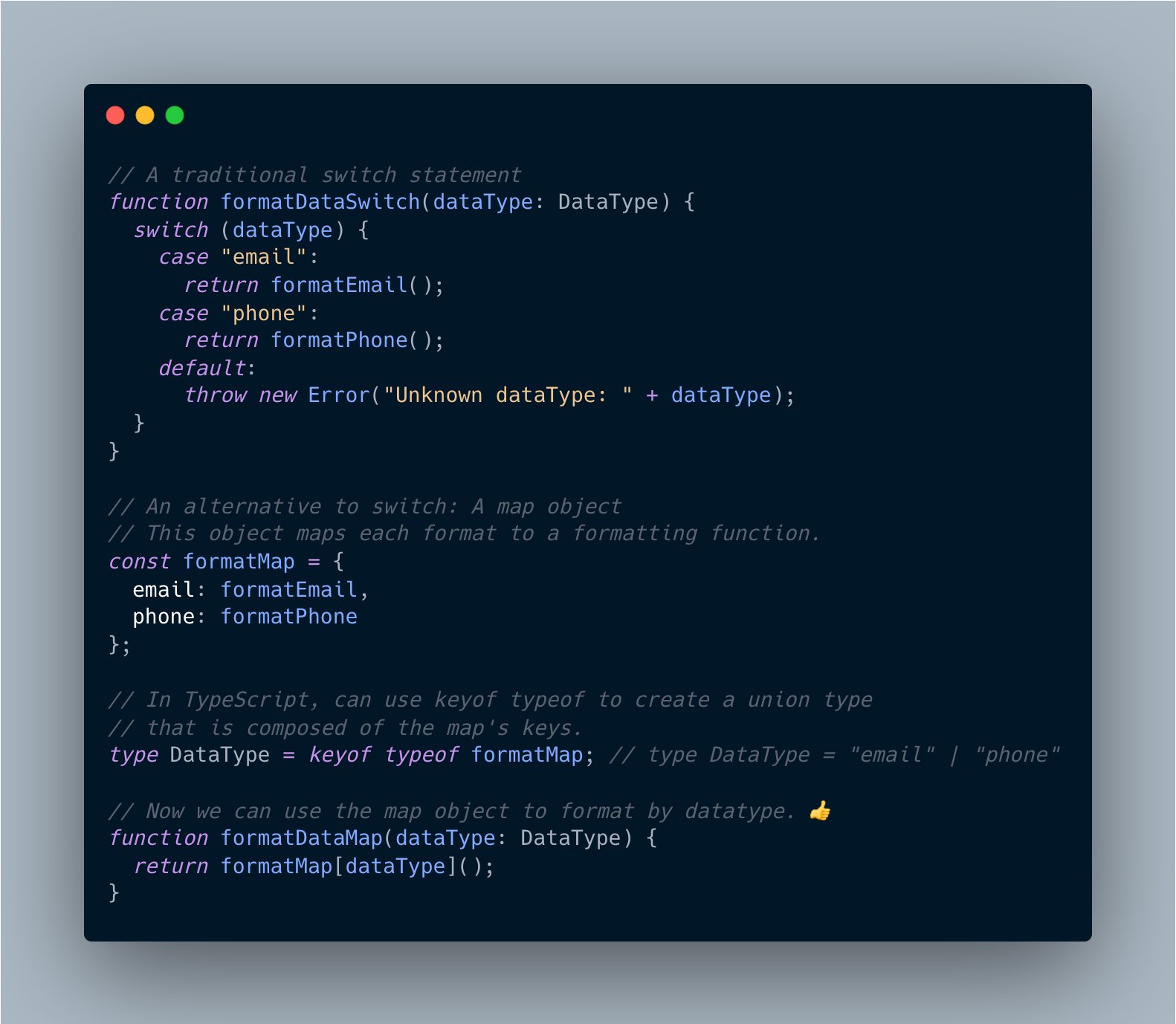Click the phone key in formatMap
The image size is (1176, 1024).
point(164,617)
